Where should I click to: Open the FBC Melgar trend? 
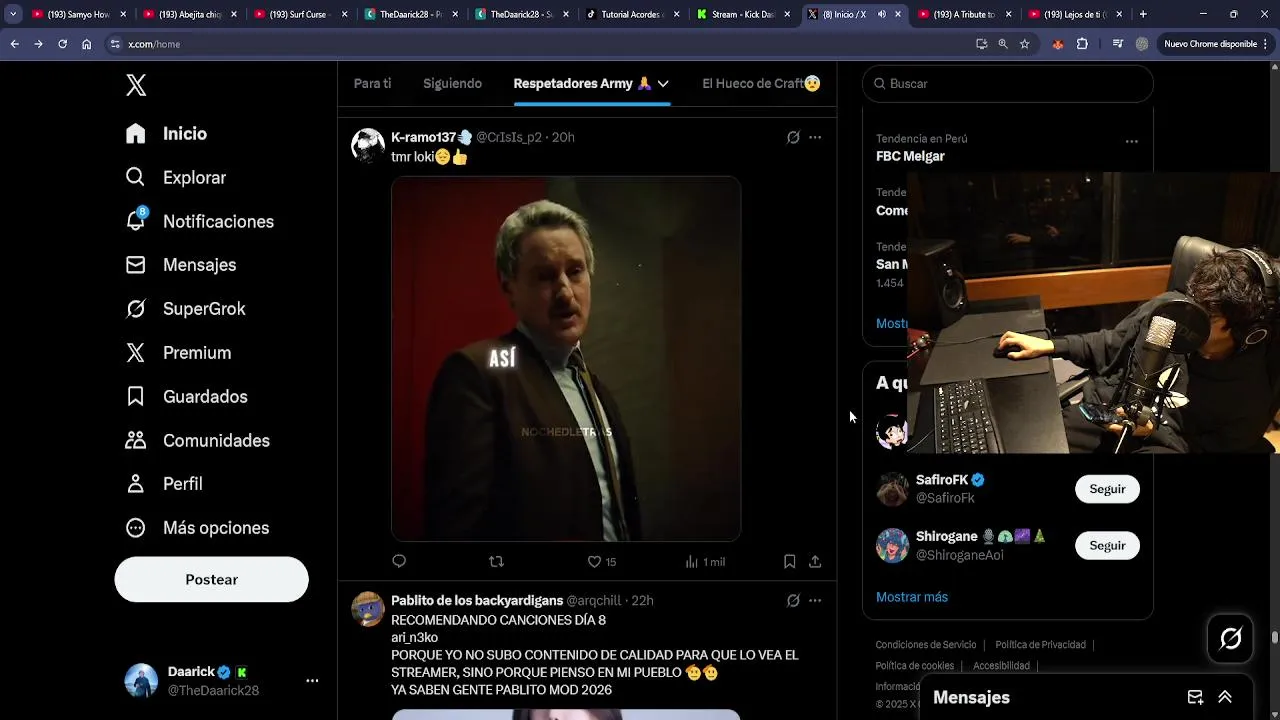pyautogui.click(x=910, y=156)
